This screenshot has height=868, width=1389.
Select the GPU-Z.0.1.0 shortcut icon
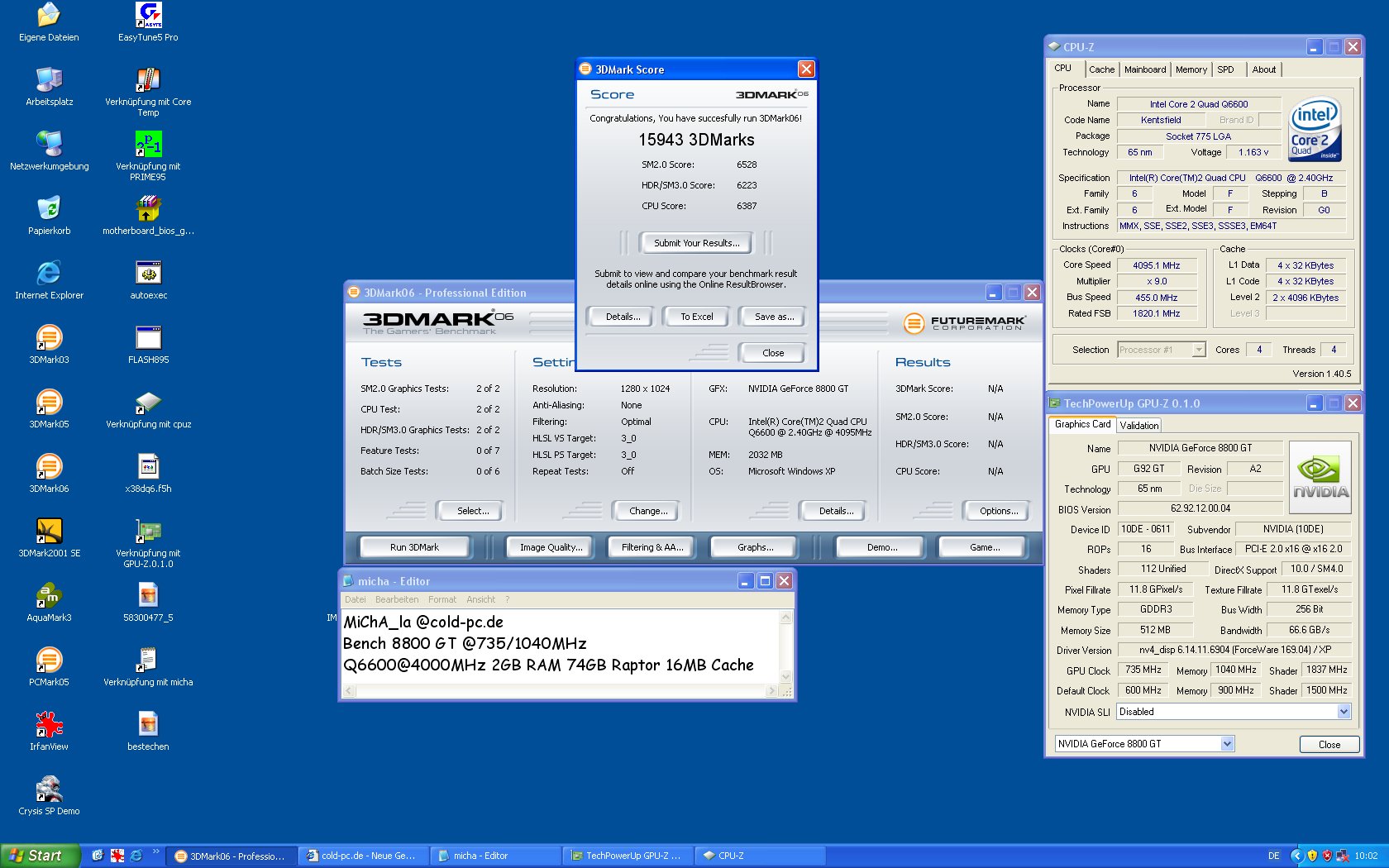click(148, 543)
